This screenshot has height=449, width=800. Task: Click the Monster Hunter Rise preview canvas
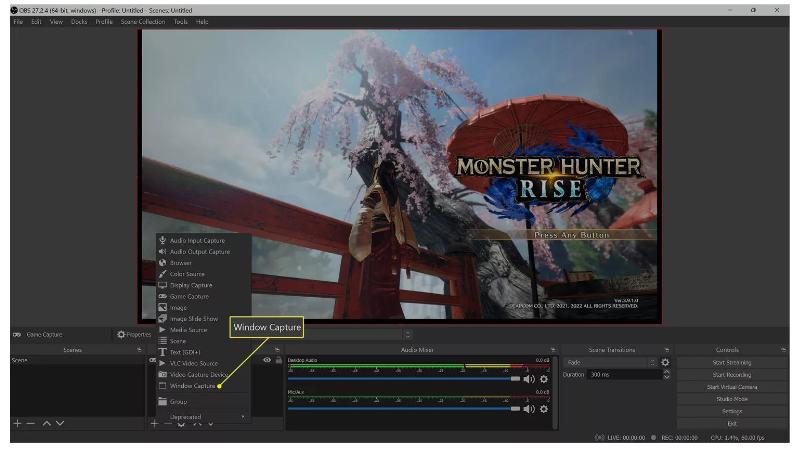(399, 176)
